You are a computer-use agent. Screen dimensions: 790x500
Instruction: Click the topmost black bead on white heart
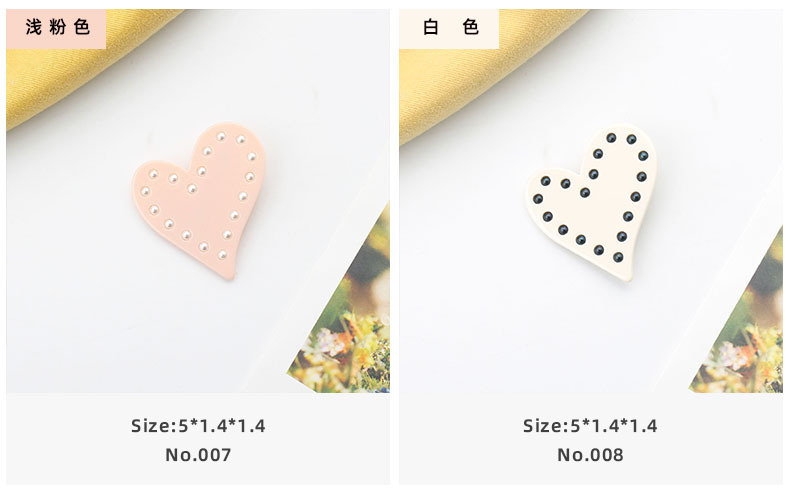(611, 138)
